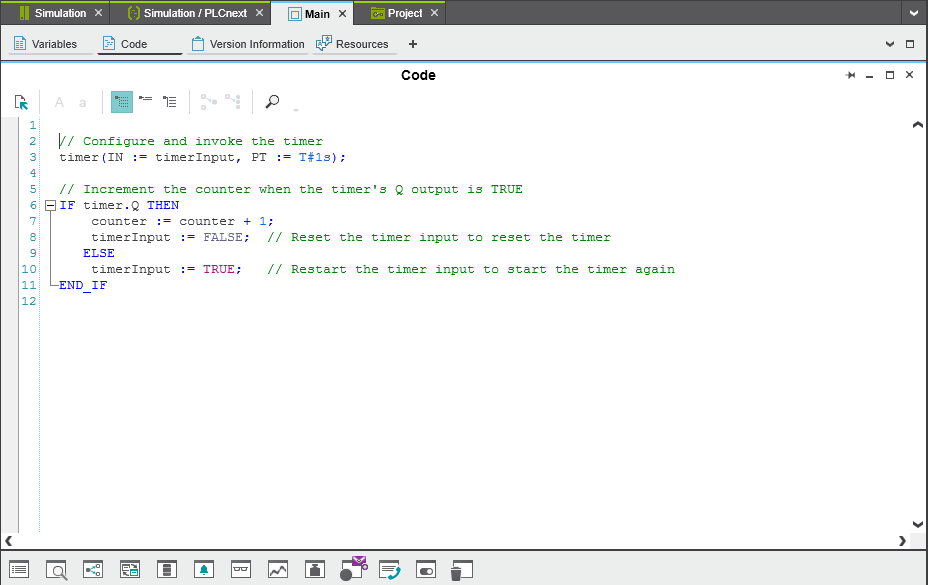Click the 'T#1s' time literal on line 3
The height and width of the screenshot is (585, 928).
click(314, 158)
